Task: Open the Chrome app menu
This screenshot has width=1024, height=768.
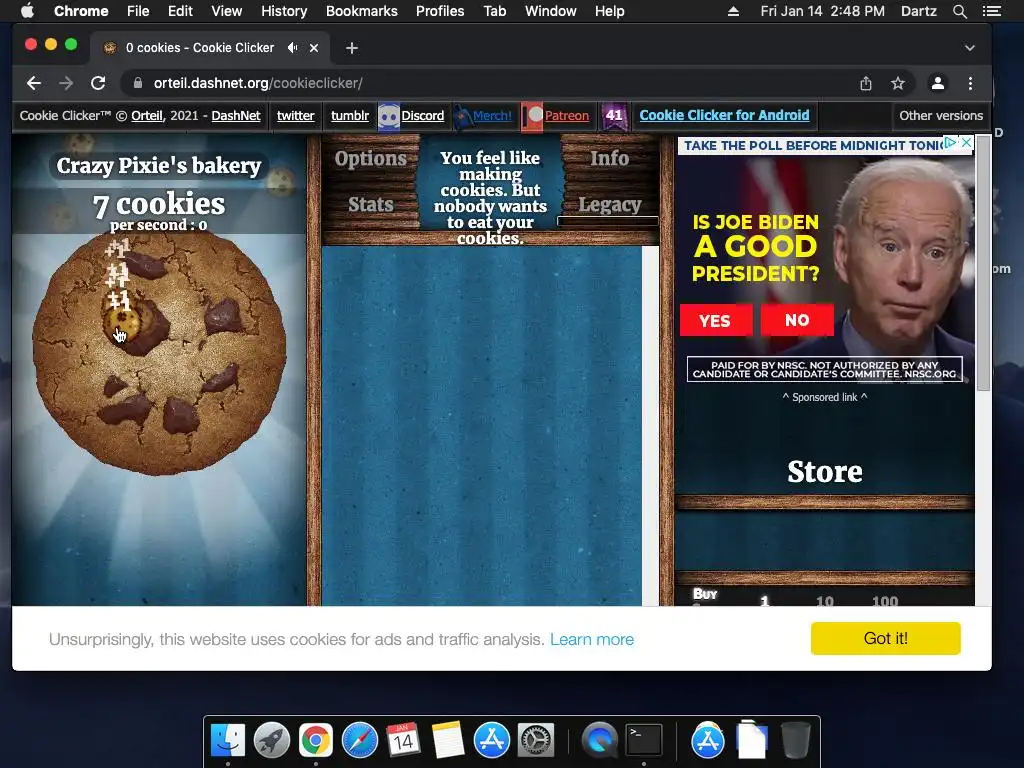Action: (81, 11)
